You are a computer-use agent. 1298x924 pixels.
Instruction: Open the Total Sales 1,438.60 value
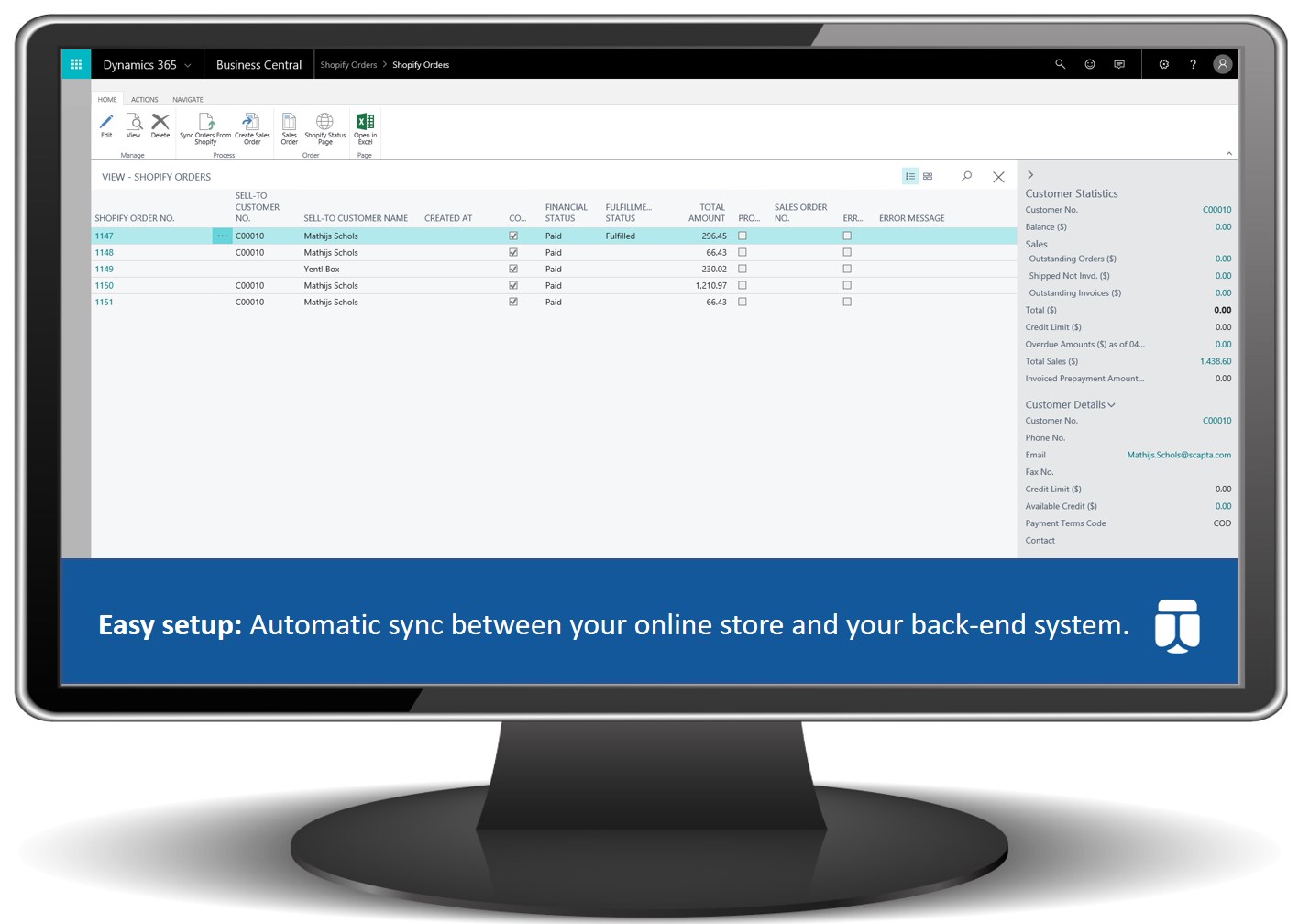[1215, 361]
